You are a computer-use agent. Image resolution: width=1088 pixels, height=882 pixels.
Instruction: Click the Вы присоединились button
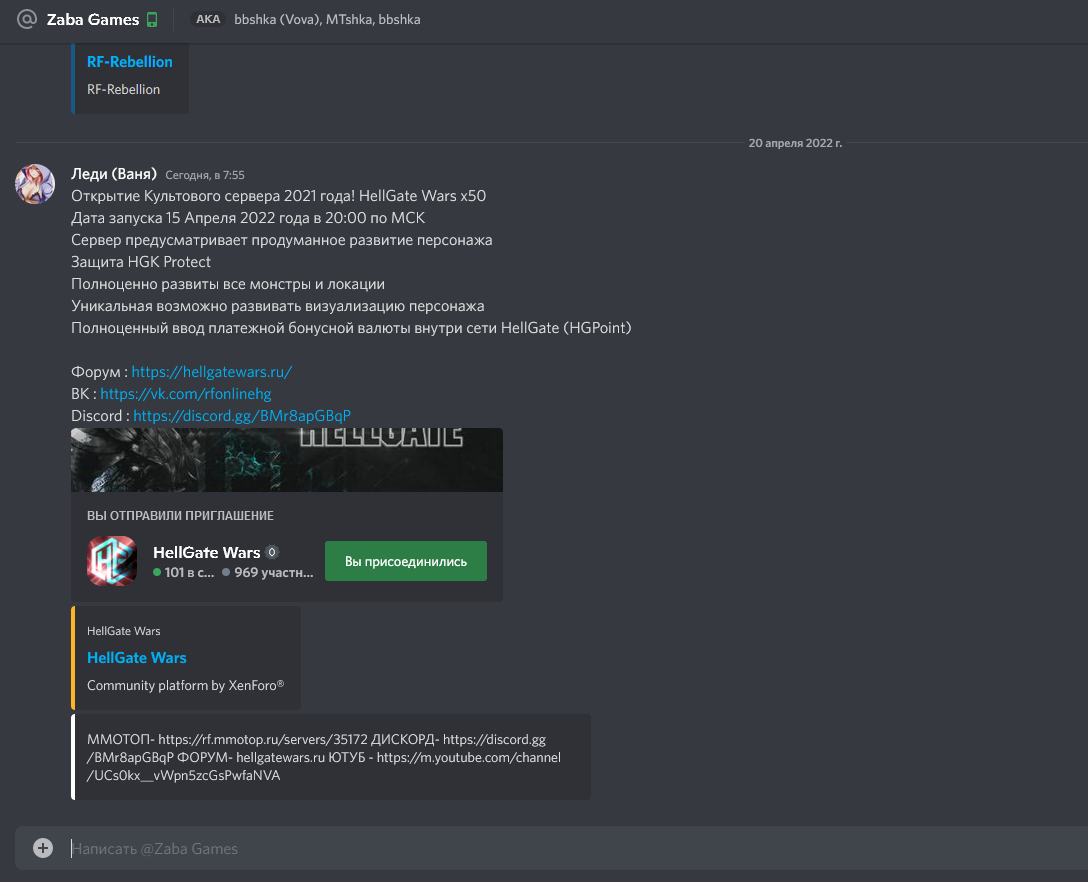[406, 561]
